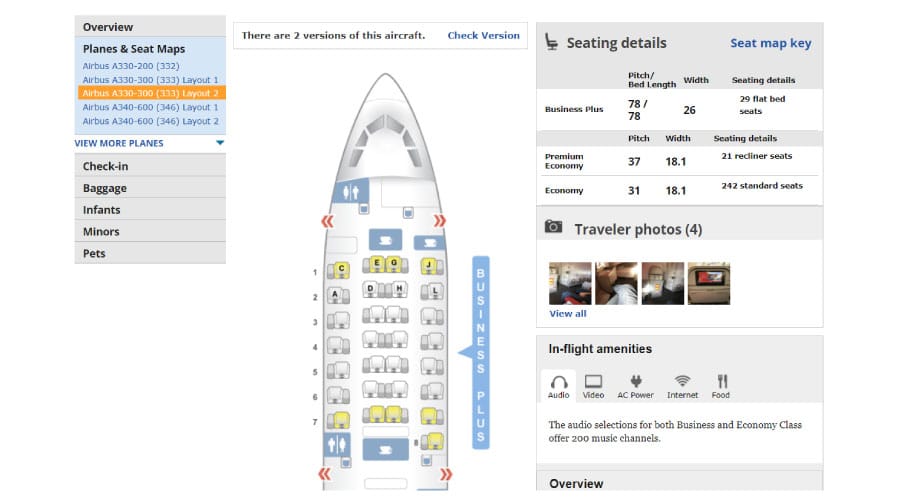
Task: Open the Food amenity icon
Action: pos(722,385)
